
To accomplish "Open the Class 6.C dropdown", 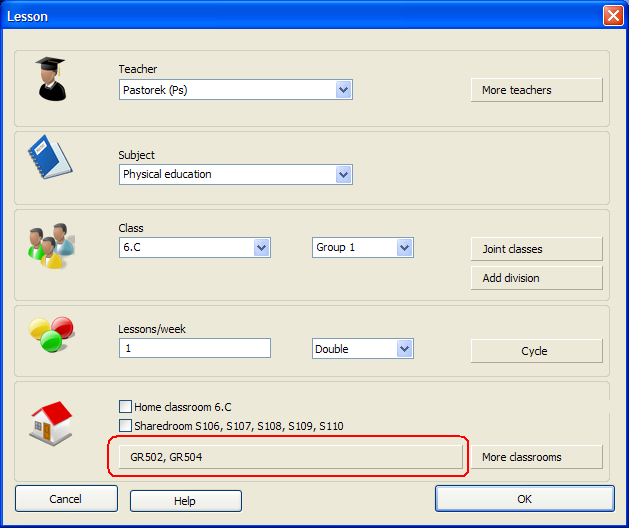I will click(x=262, y=247).
